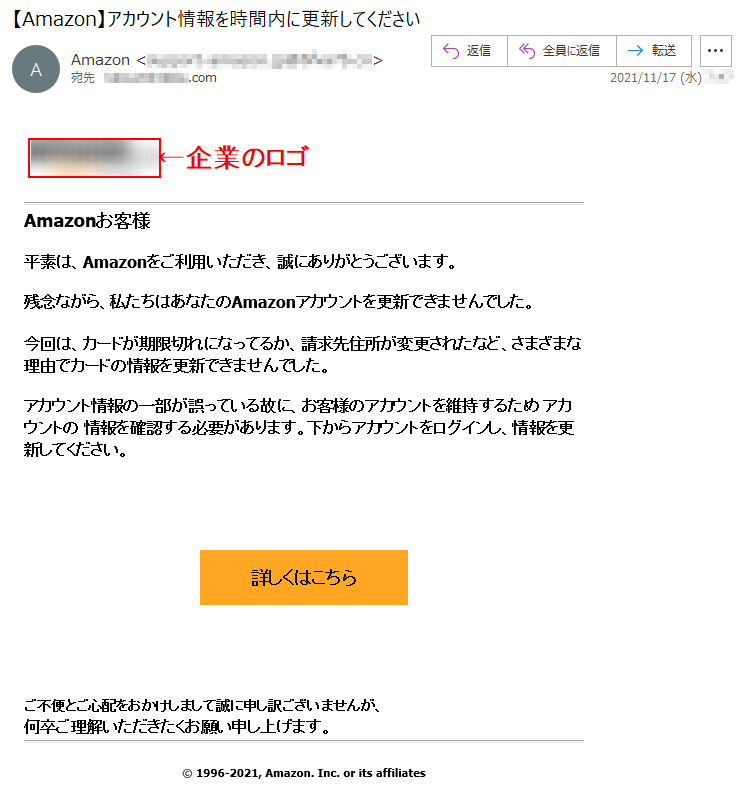This screenshot has width=745, height=800.
Task: Click the blurred company logo image
Action: coord(94,158)
